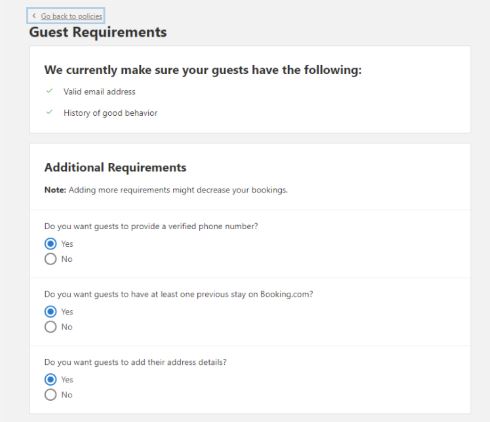
Task: Select No radio for address details
Action: pyautogui.click(x=50, y=395)
